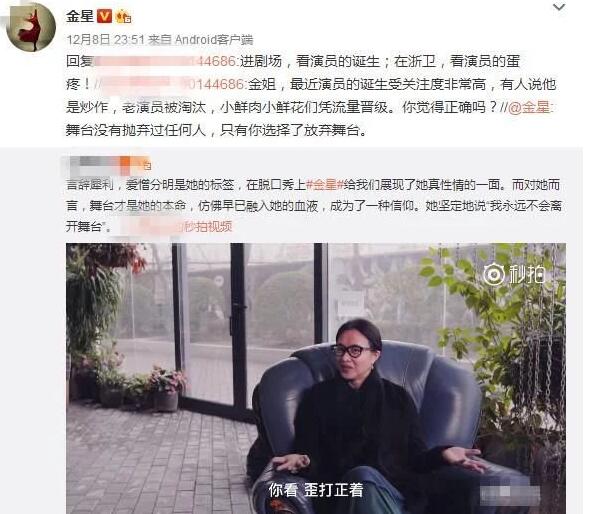Open the 12月8日 23:51 timestamp link
Image resolution: width=590 pixels, height=514 pixels.
[x=105, y=40]
